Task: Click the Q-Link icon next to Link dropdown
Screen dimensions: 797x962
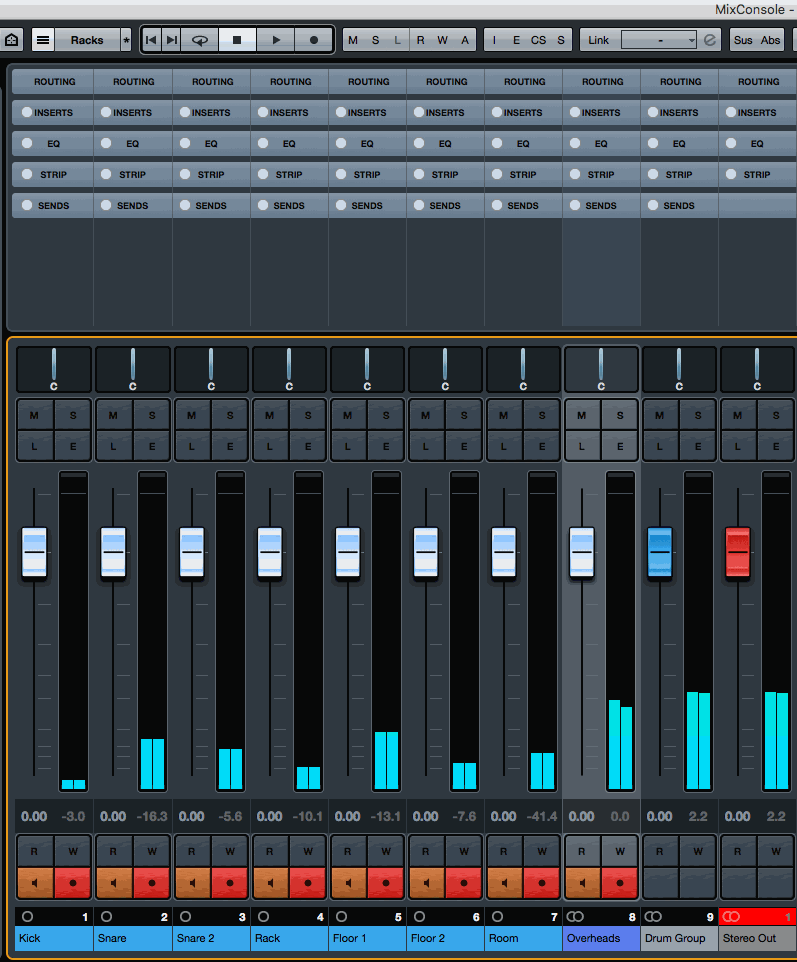Action: coord(709,40)
